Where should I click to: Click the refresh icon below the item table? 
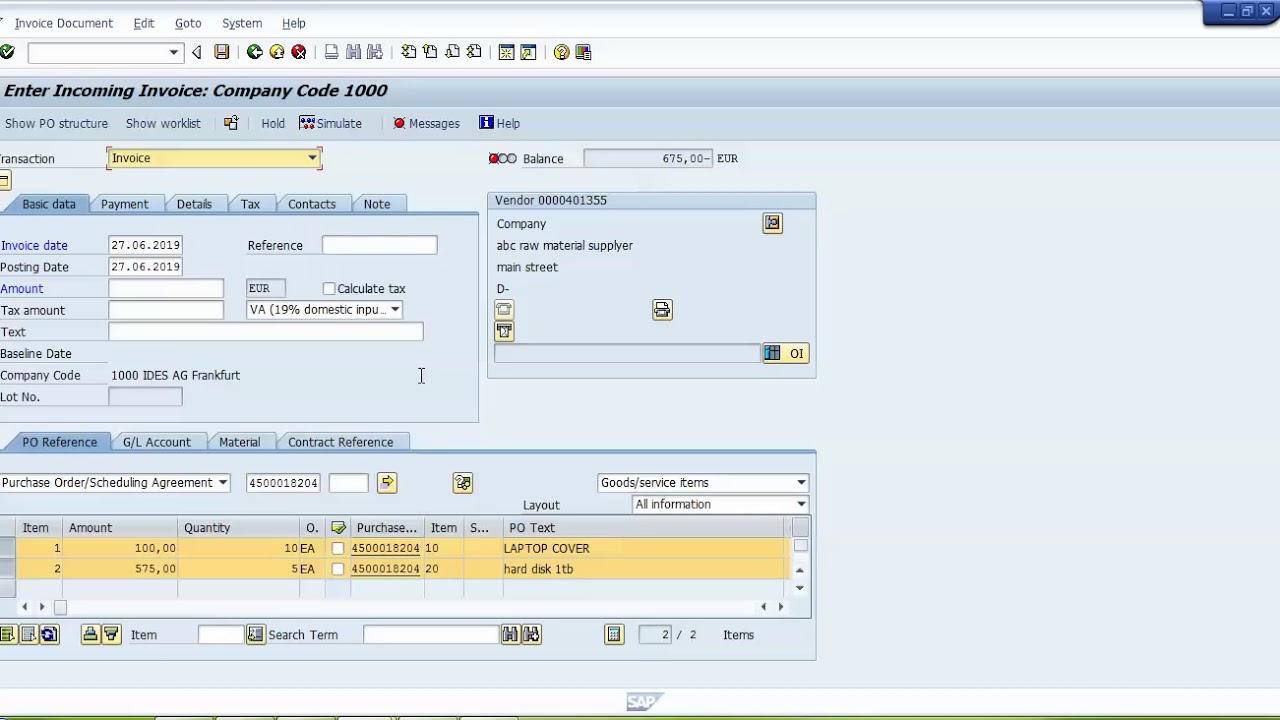tap(49, 635)
